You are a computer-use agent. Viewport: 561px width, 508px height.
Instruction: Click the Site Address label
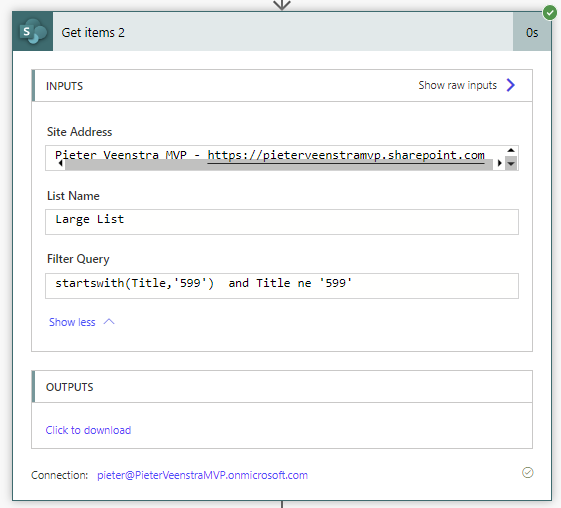(79, 132)
